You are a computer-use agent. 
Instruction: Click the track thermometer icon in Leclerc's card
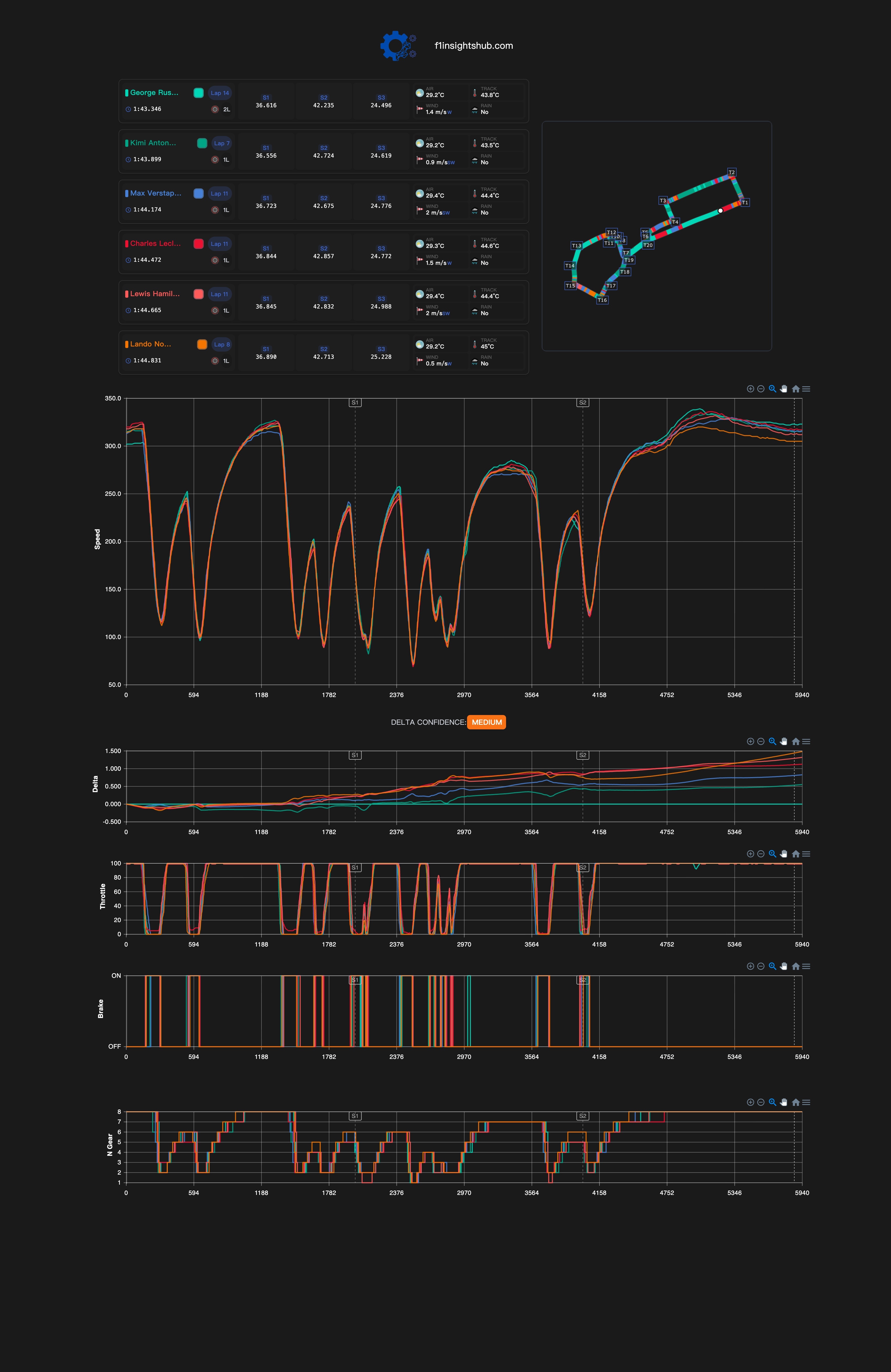coord(475,244)
